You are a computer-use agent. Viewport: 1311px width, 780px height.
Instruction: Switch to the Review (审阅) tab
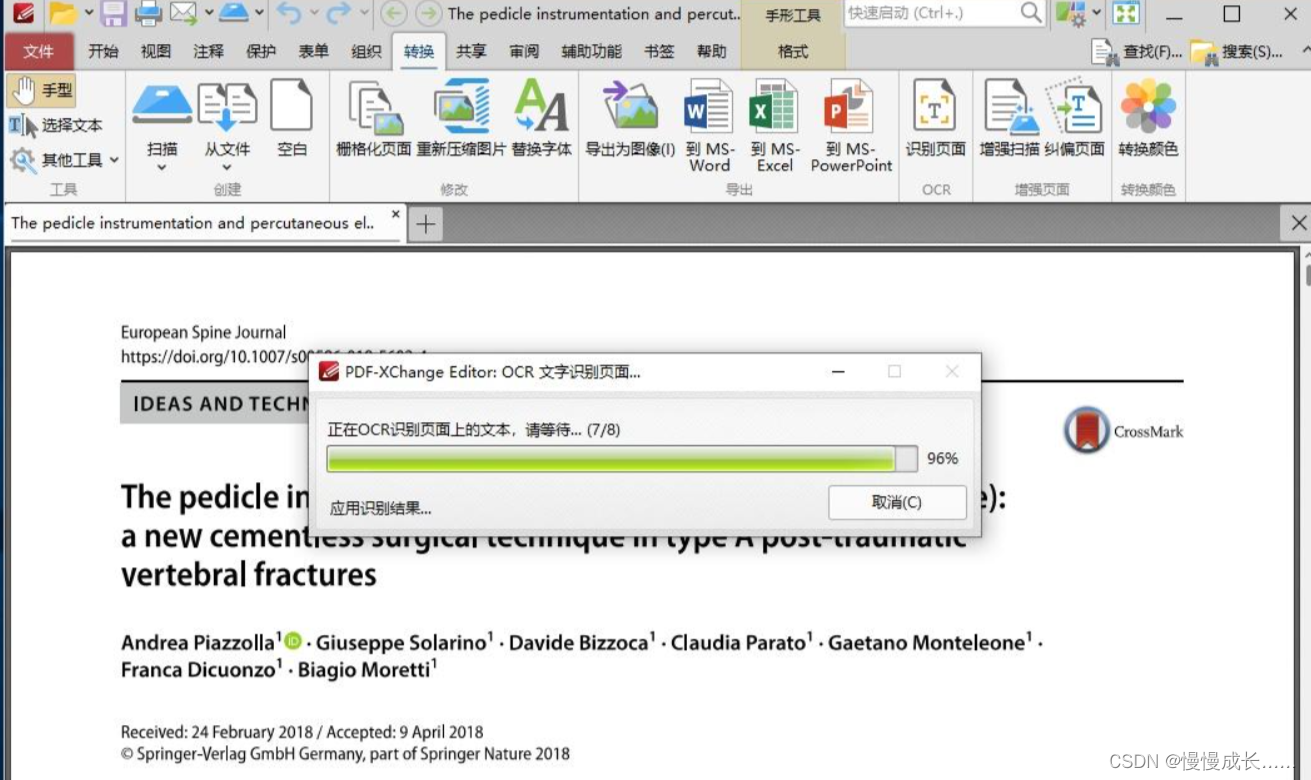[524, 52]
